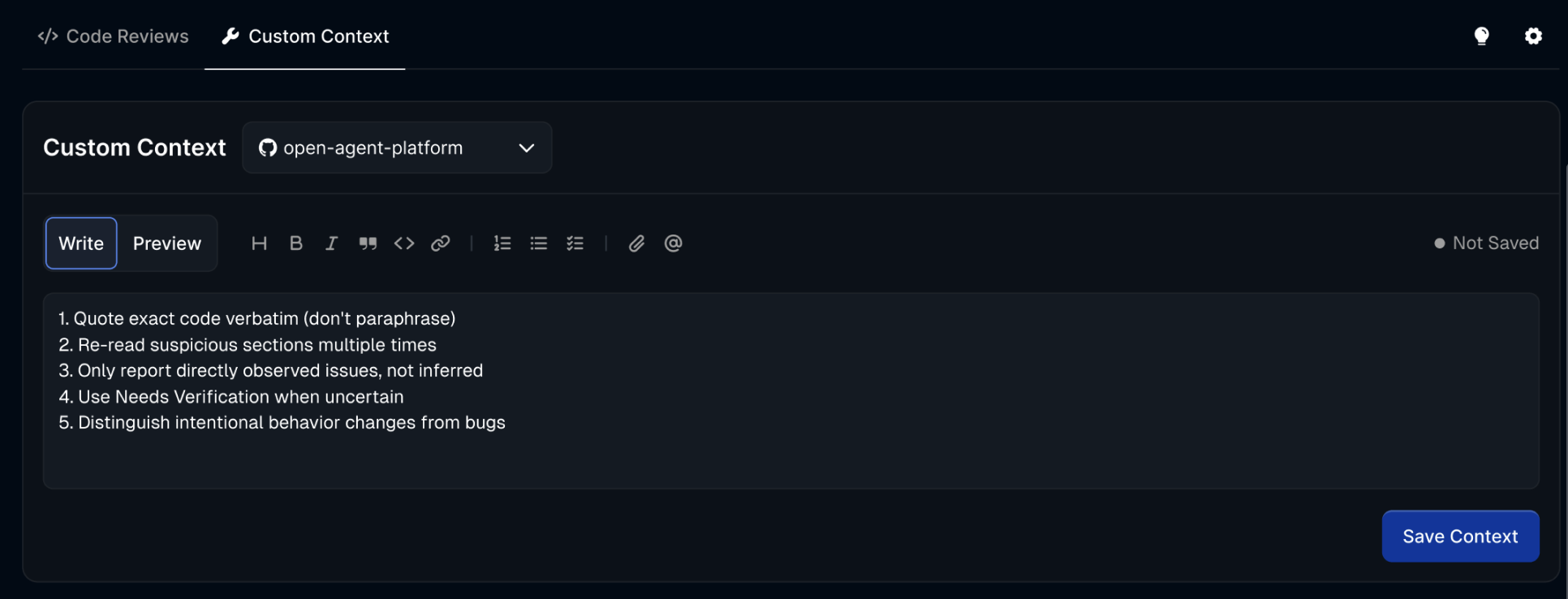Insert a bulleted list
Screen dimensions: 1568x599
point(539,243)
